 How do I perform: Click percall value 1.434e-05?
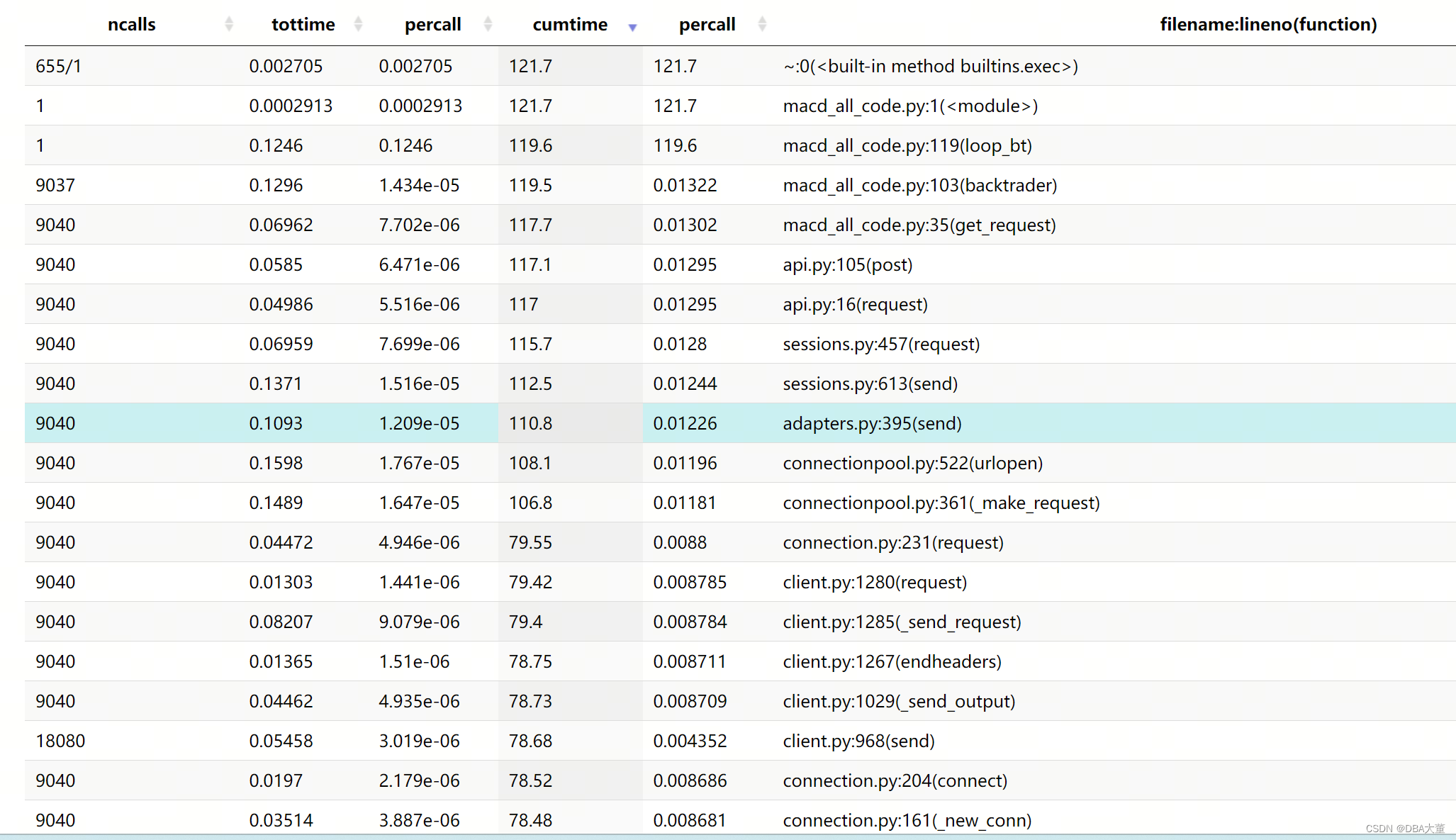click(x=419, y=185)
